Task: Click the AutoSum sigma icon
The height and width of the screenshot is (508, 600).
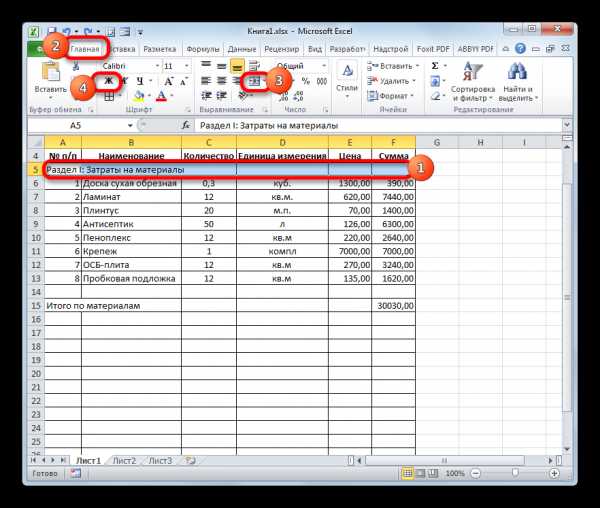Action: [435, 66]
